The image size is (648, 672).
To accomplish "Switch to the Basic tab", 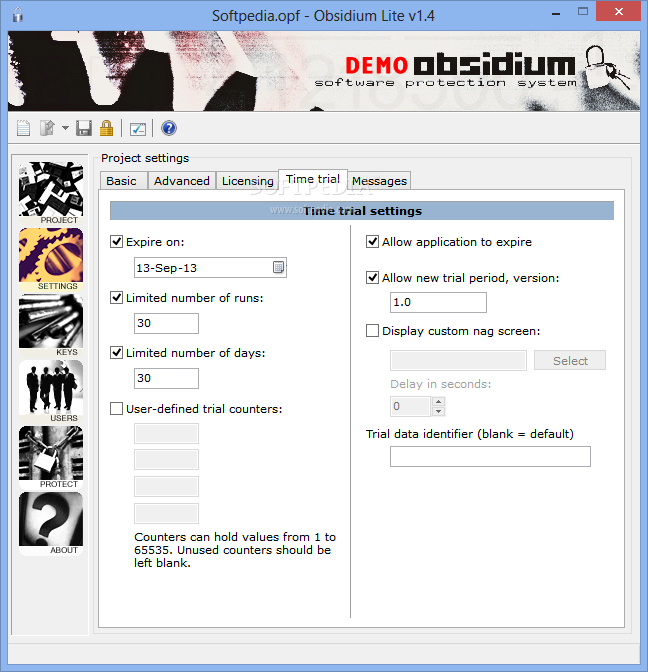I will click(122, 181).
